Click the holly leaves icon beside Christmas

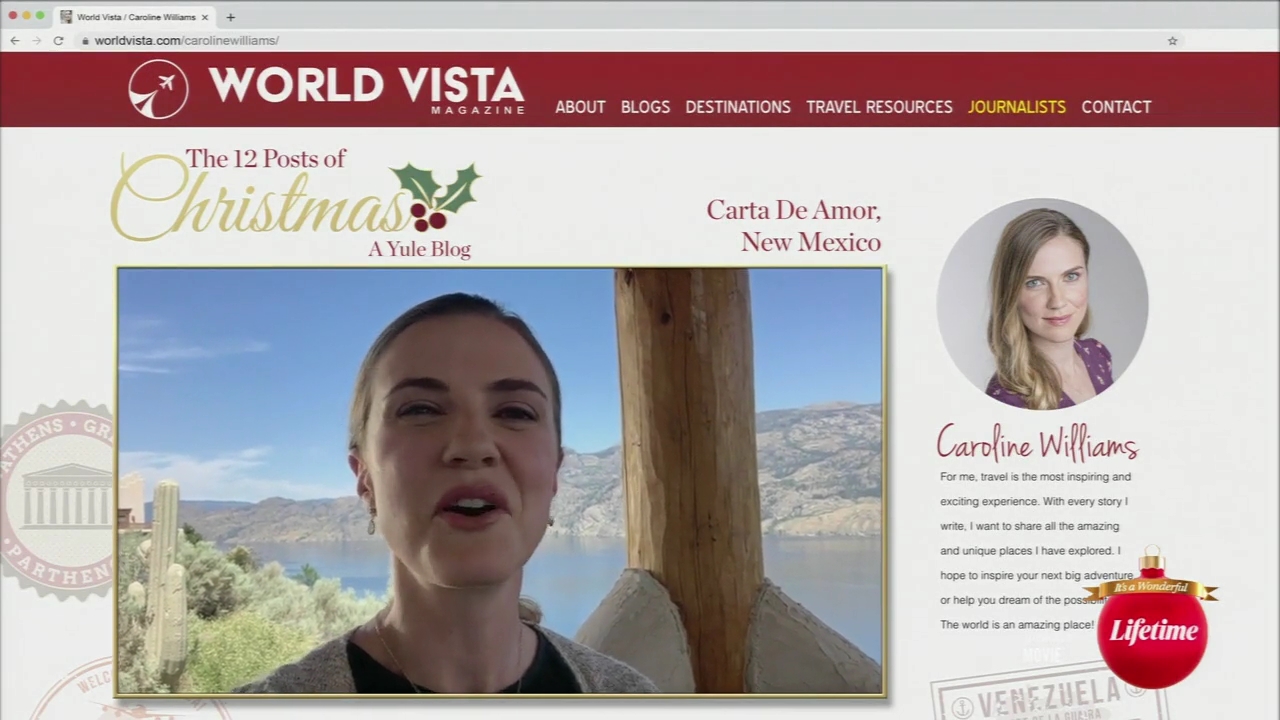point(436,195)
